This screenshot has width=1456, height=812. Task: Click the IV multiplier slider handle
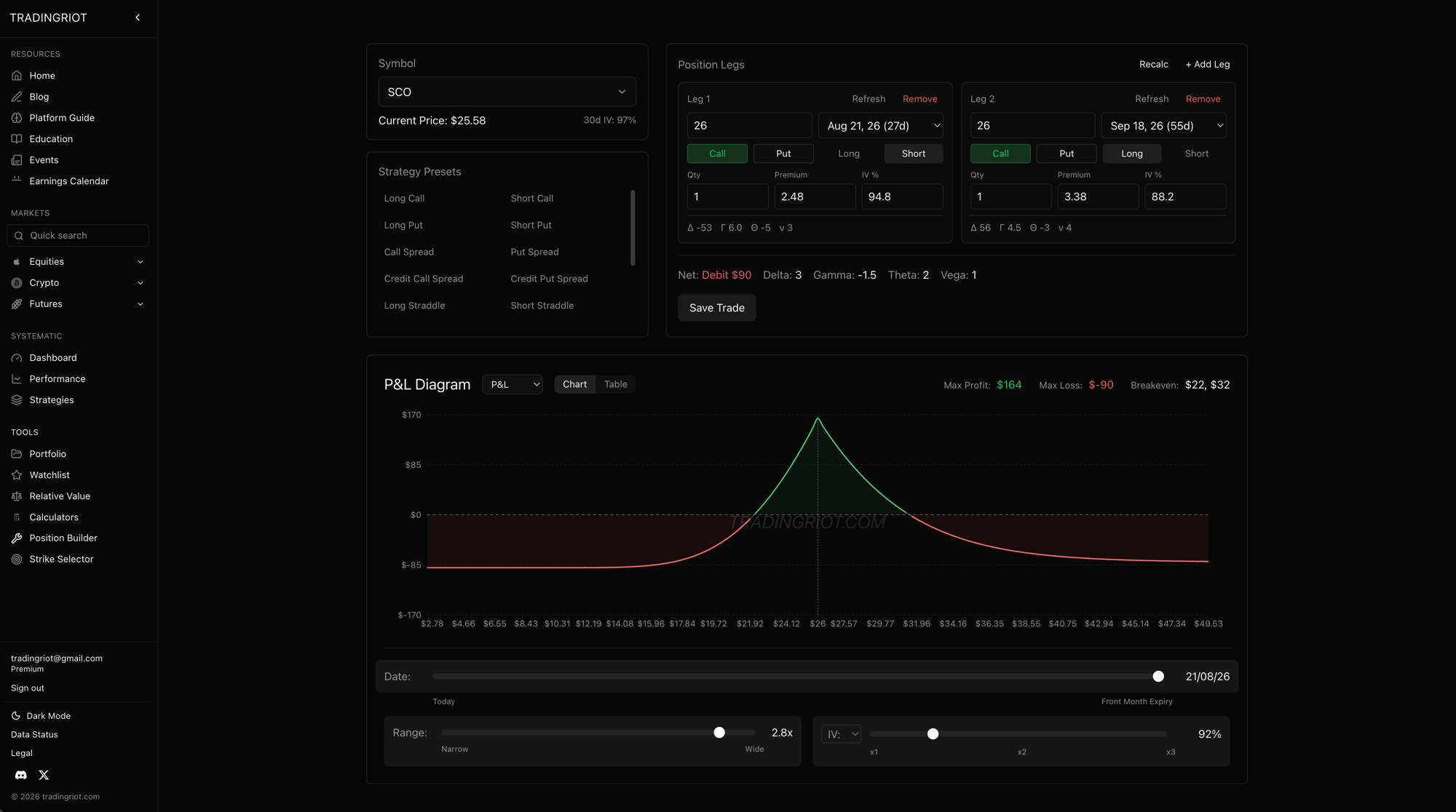coord(933,734)
